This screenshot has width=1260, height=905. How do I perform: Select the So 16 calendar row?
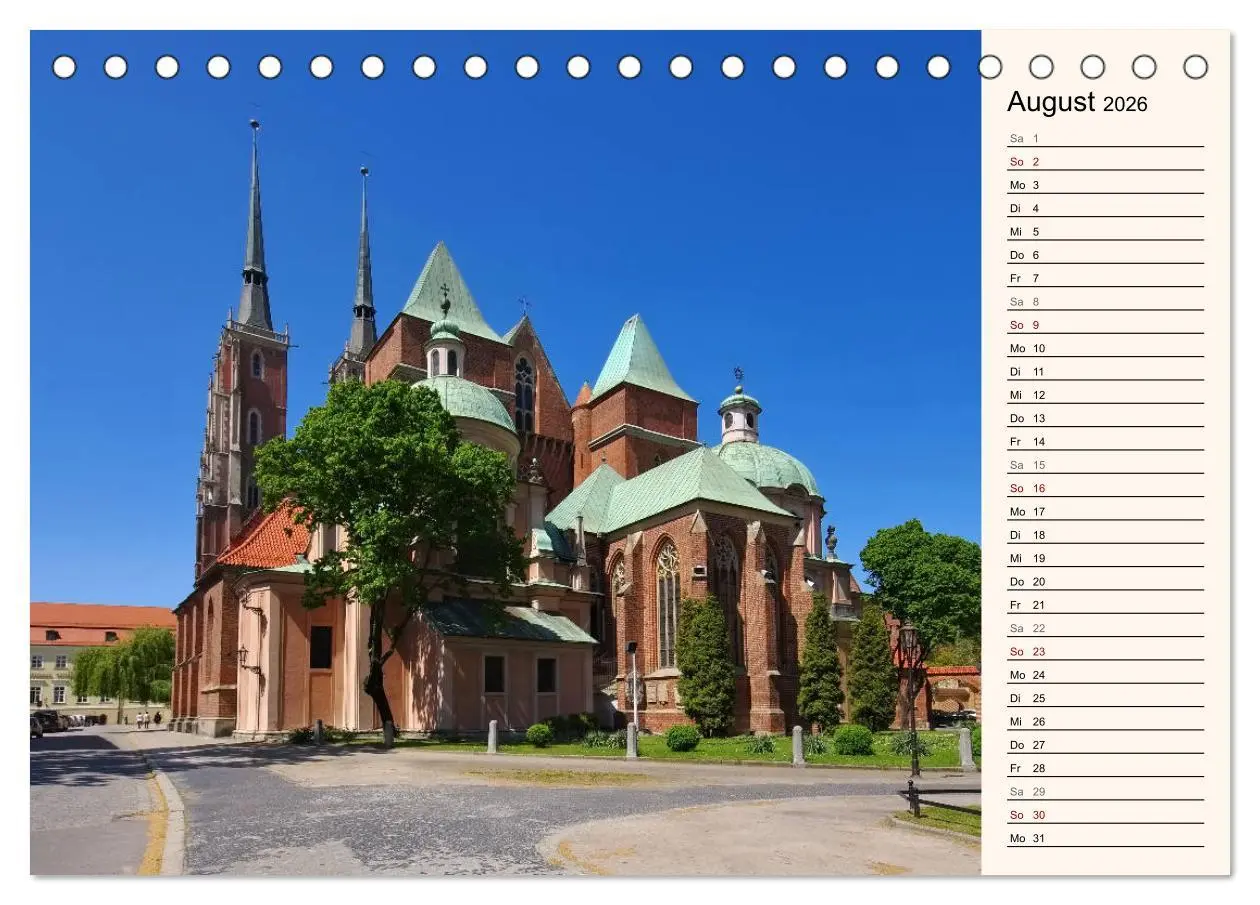[x=1105, y=488]
